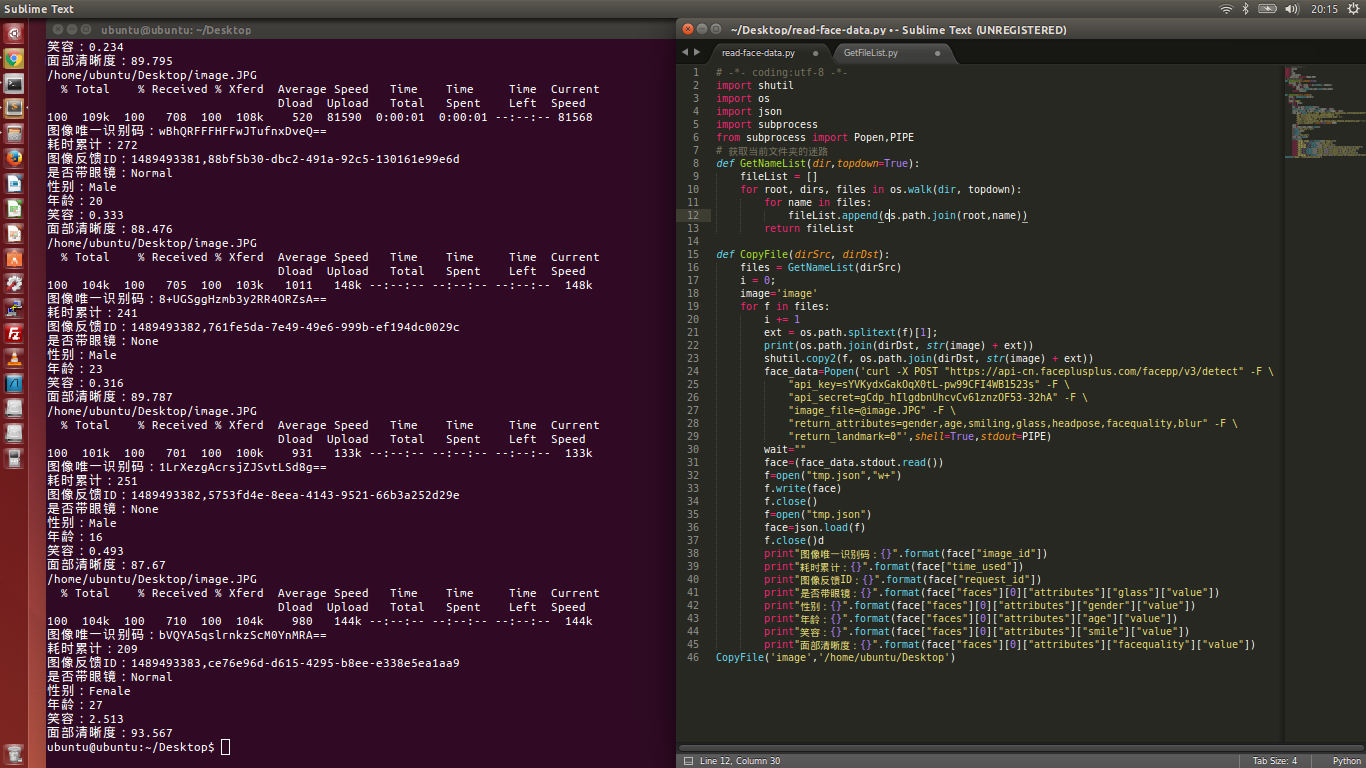Open the Tab Size: 4 selector
Image resolution: width=1366 pixels, height=768 pixels.
coord(1275,761)
